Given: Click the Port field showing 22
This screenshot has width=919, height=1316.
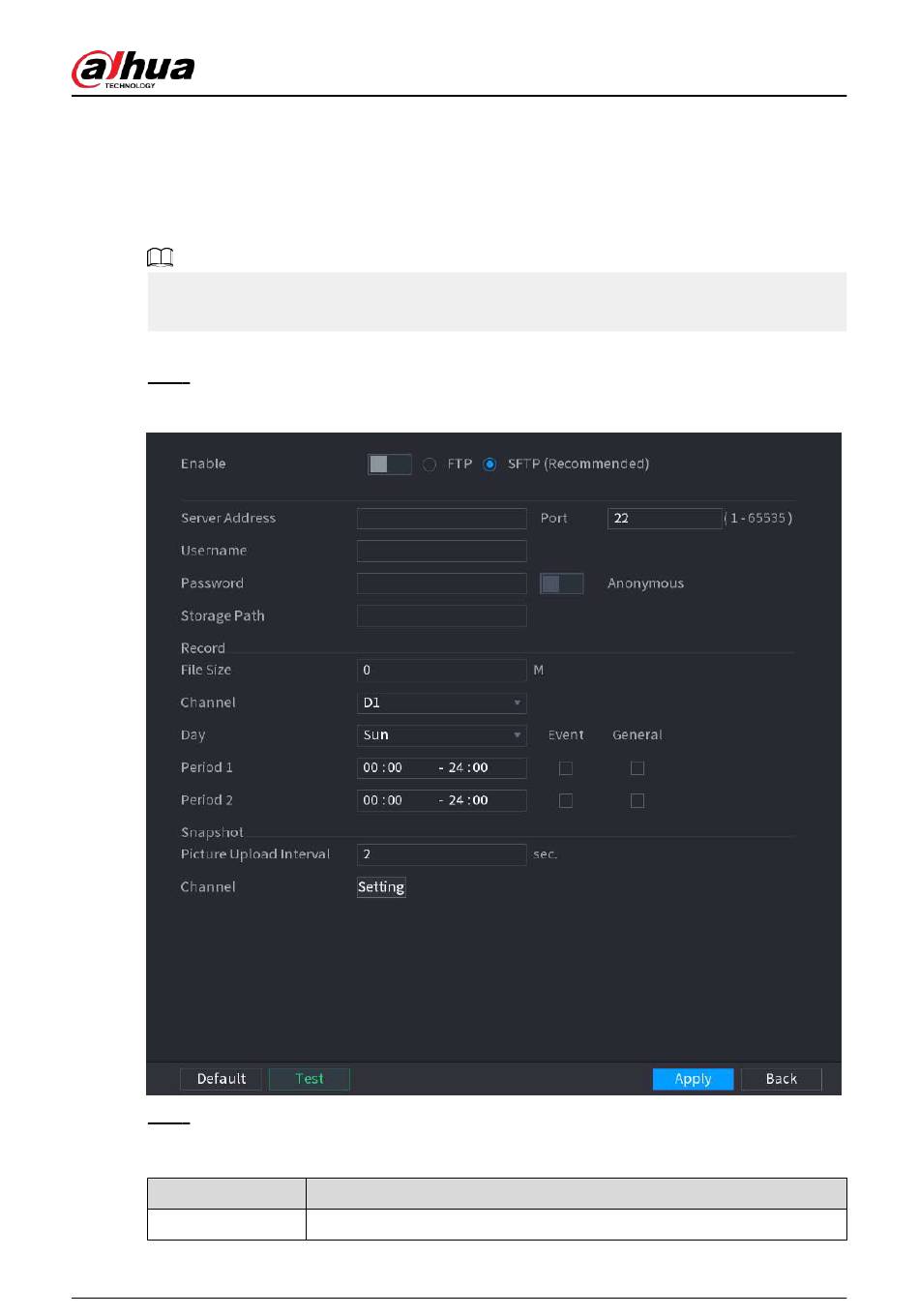Looking at the screenshot, I should 665,519.
